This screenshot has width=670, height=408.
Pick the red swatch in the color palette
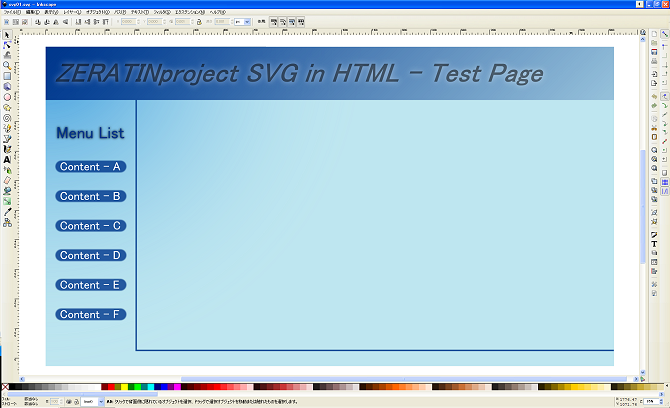[x=111, y=387]
